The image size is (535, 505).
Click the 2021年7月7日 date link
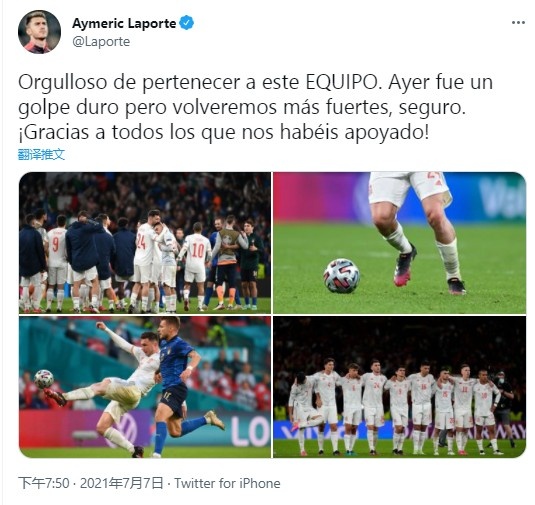[x=122, y=483]
